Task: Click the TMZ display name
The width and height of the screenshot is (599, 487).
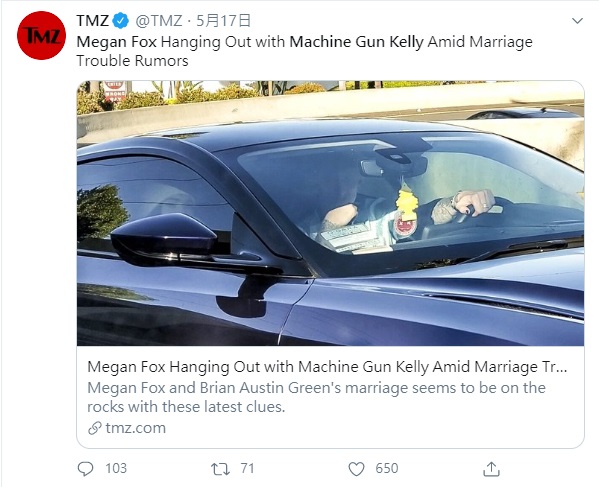Action: point(92,21)
